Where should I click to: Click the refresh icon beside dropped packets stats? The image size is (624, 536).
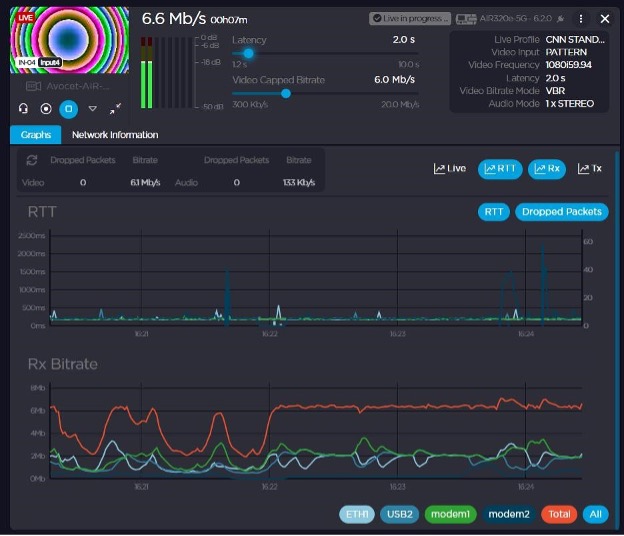(32, 160)
